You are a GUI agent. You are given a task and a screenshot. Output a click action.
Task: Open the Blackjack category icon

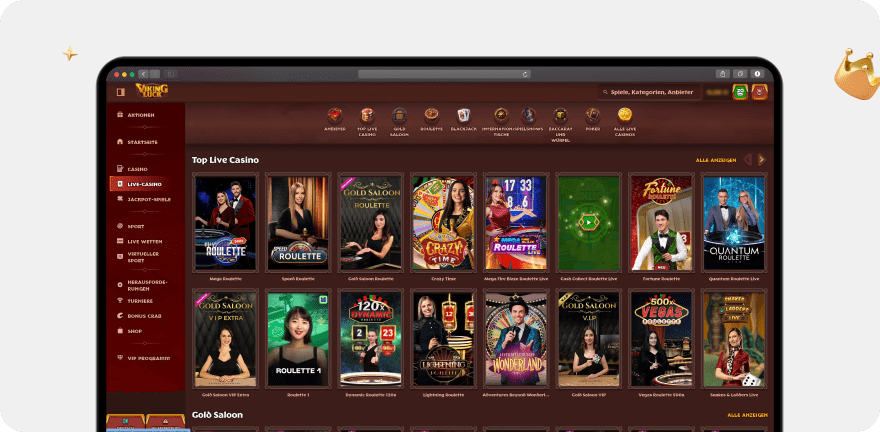coord(463,116)
